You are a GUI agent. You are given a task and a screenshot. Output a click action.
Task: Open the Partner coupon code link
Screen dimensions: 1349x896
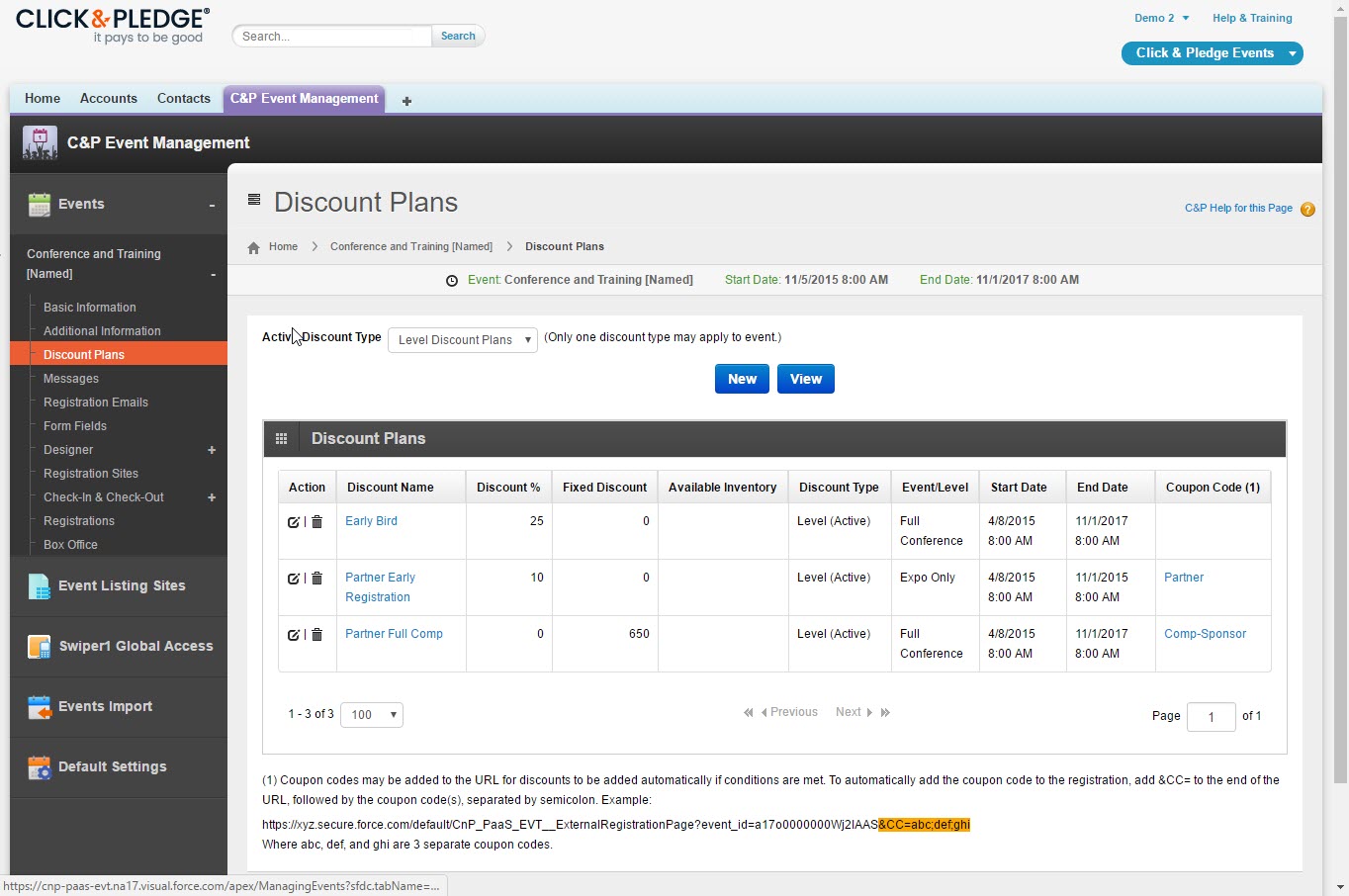point(1183,577)
